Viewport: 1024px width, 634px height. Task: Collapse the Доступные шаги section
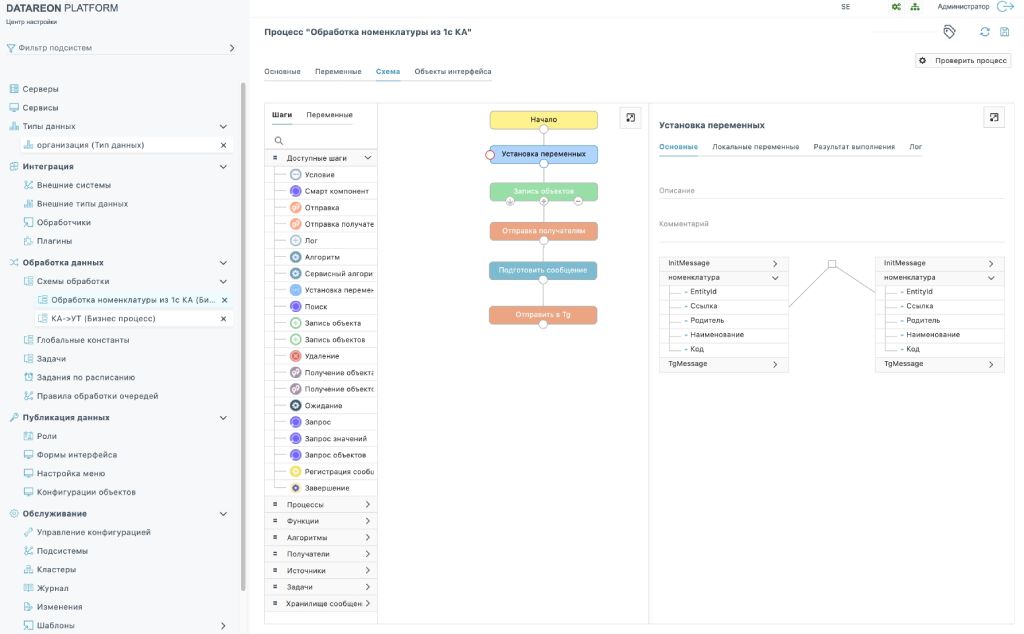click(368, 158)
